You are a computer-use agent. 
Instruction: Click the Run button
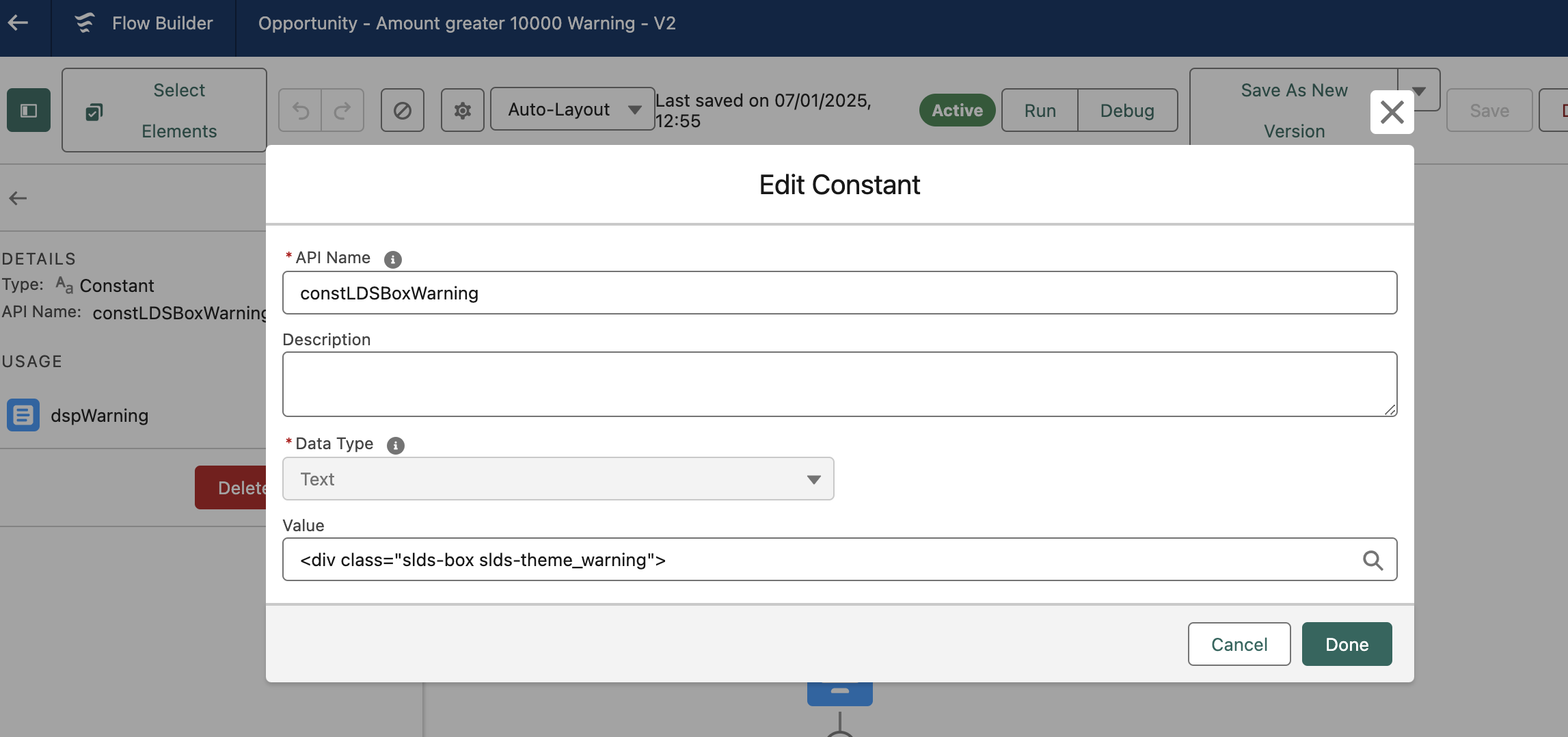click(x=1040, y=110)
